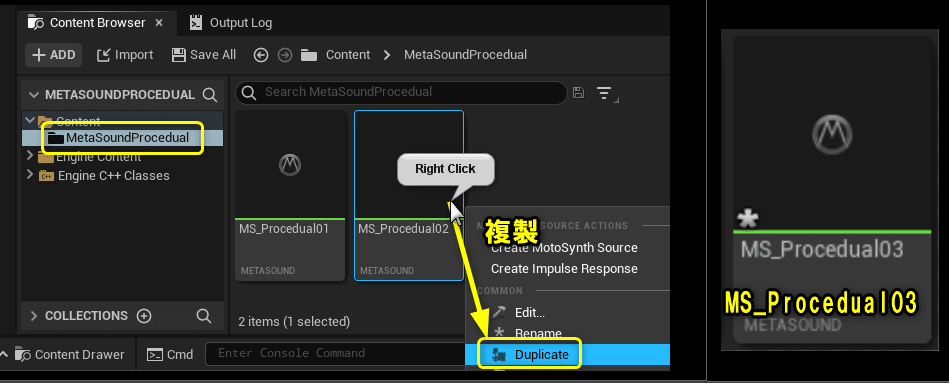Click the MetaSound icon in MS_Procedual01 thumbnail

pos(289,165)
